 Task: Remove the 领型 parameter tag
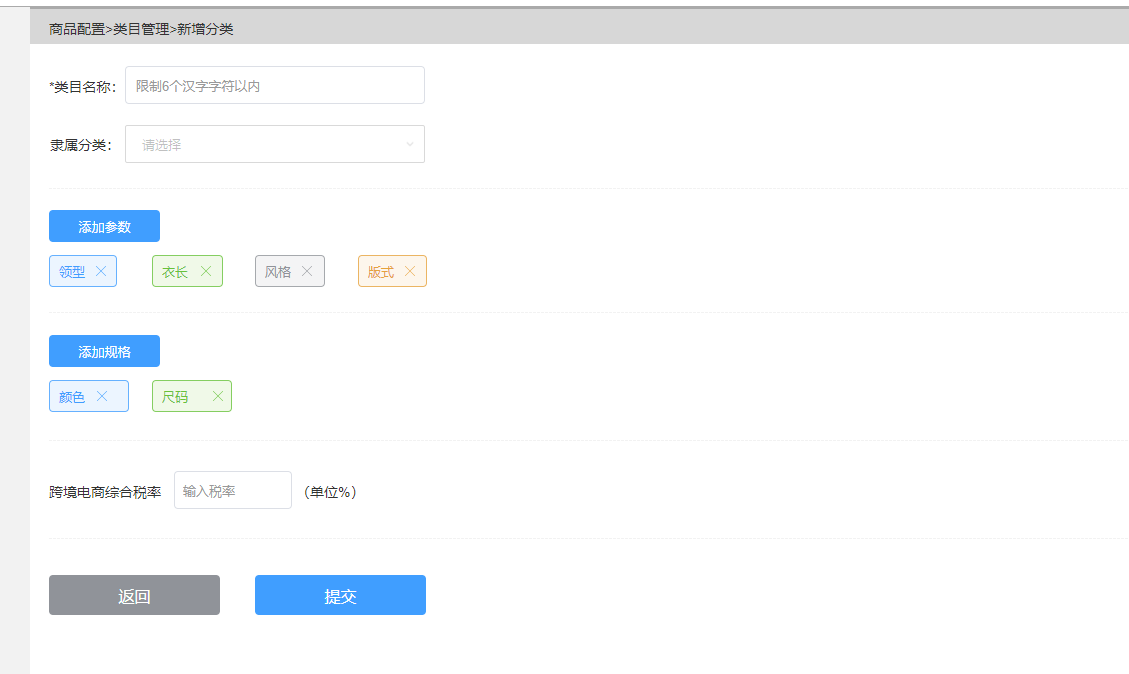click(101, 271)
